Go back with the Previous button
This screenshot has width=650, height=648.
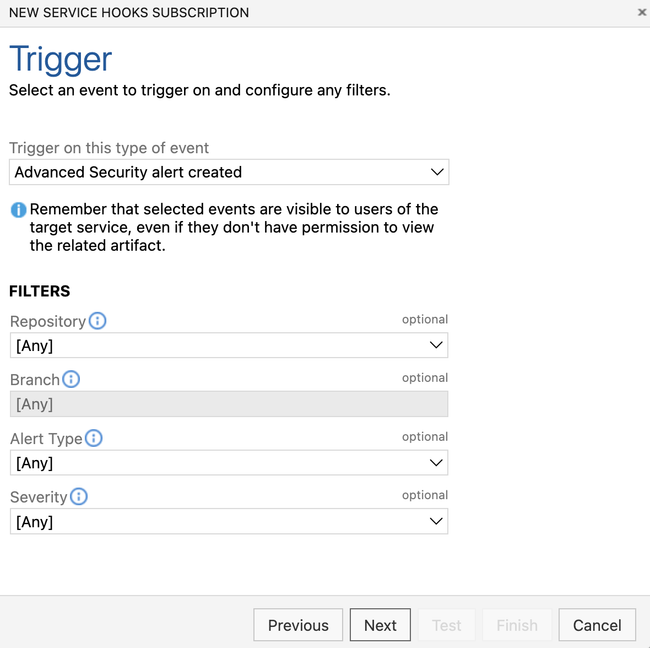[298, 625]
